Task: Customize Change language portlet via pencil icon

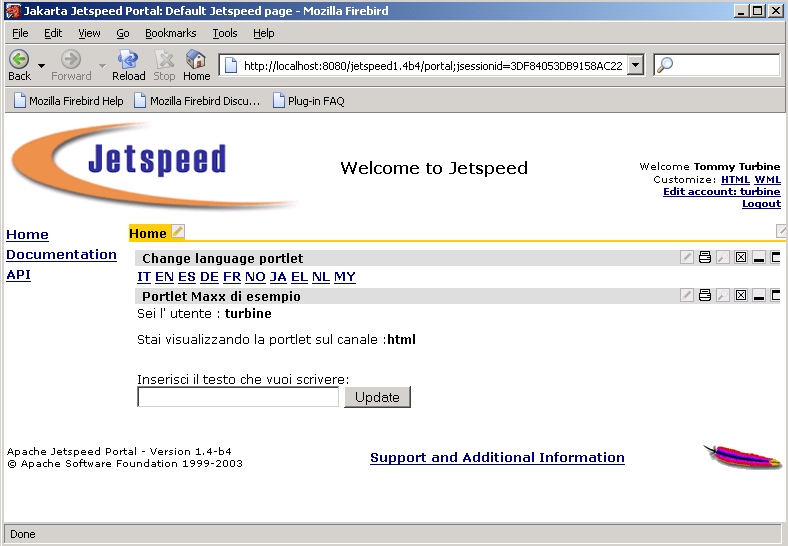Action: tap(686, 257)
